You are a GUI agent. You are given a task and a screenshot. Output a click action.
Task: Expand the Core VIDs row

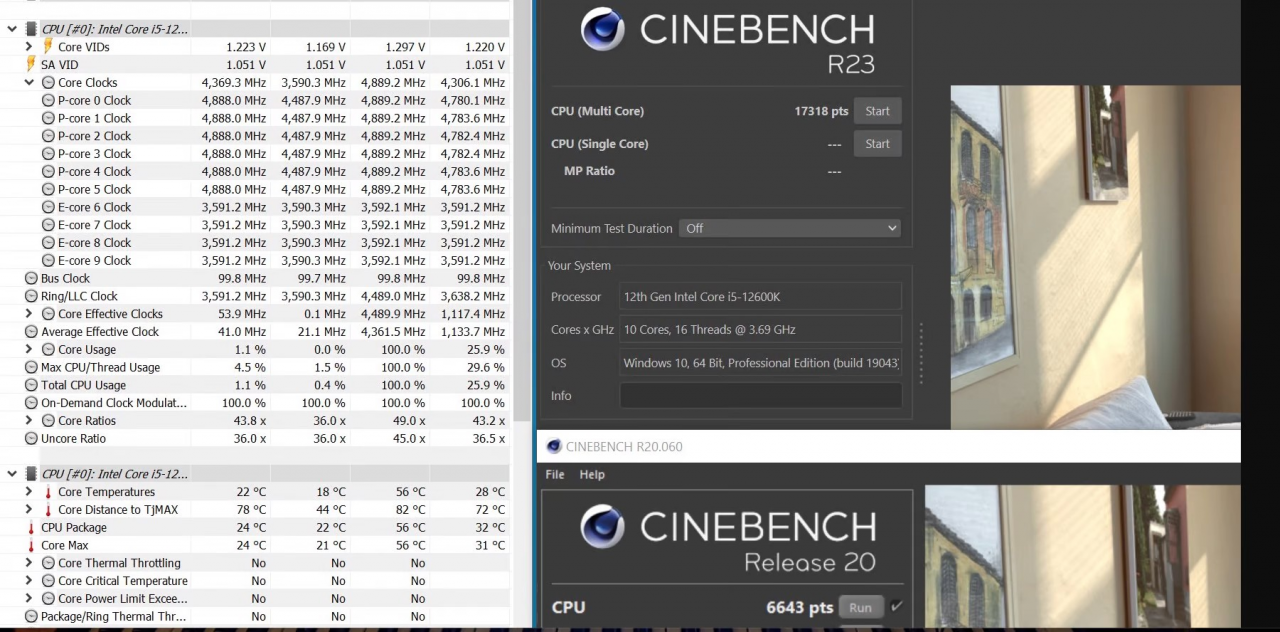[29, 47]
